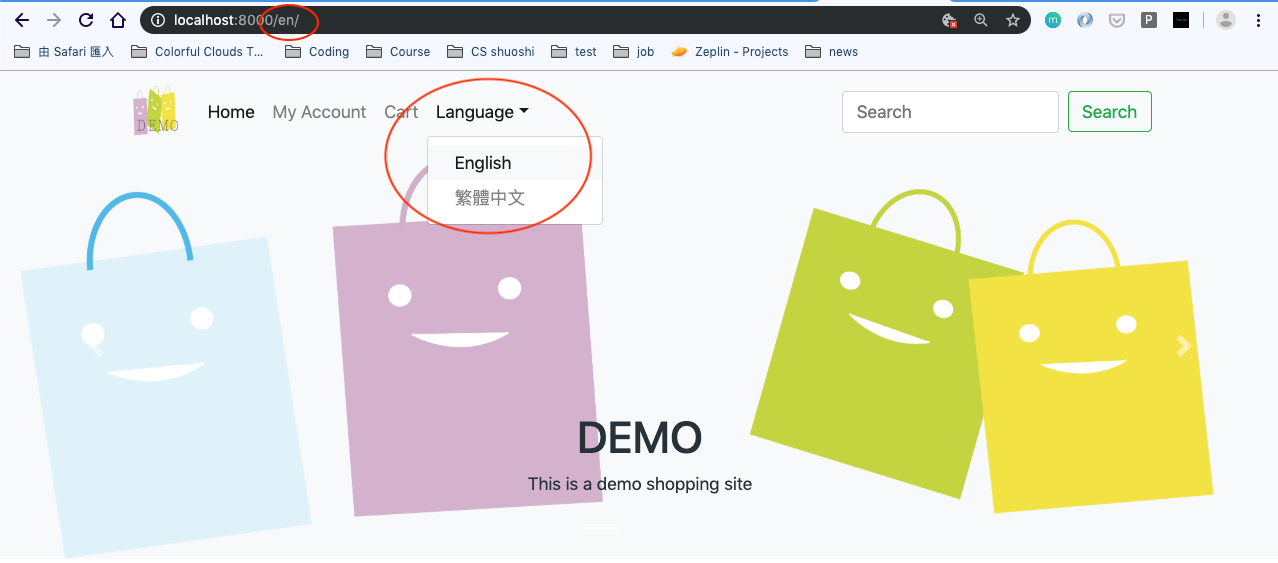Open the Home nav link

(x=231, y=112)
